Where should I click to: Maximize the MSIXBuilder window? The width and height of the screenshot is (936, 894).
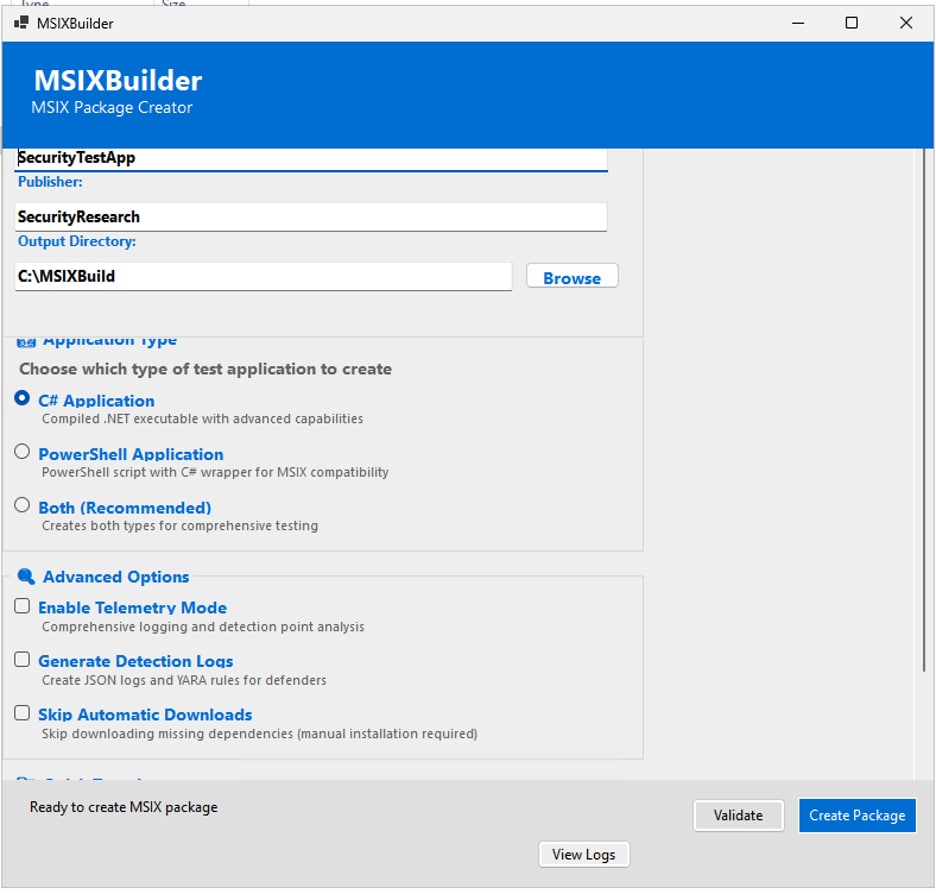click(851, 23)
